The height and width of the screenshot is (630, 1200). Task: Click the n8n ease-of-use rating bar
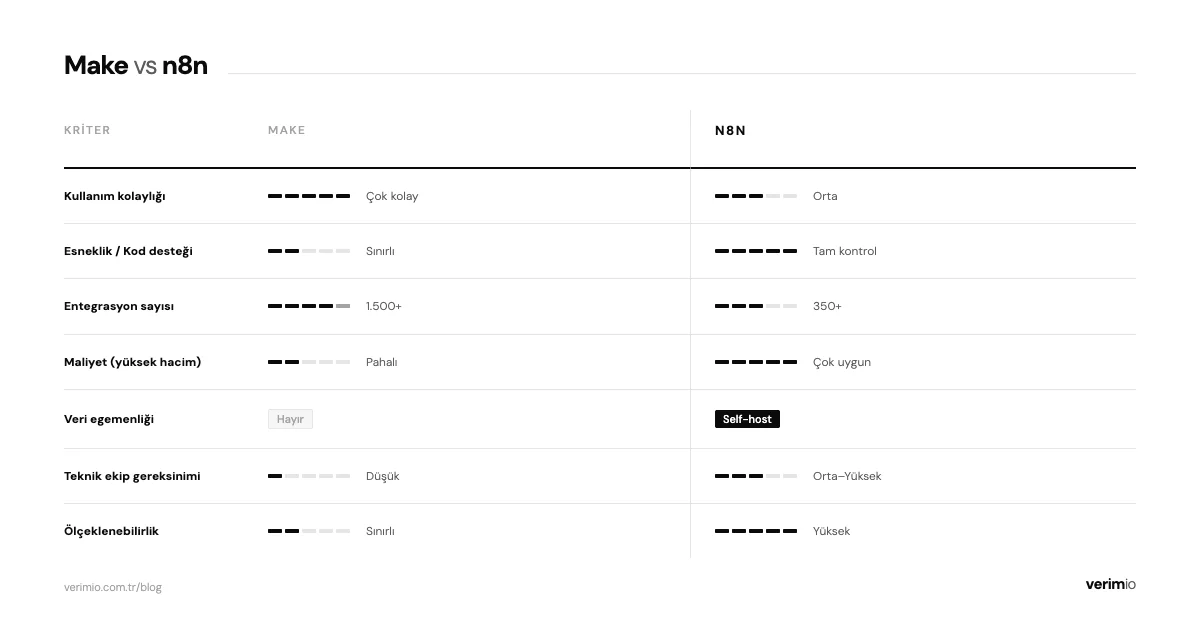coord(756,196)
